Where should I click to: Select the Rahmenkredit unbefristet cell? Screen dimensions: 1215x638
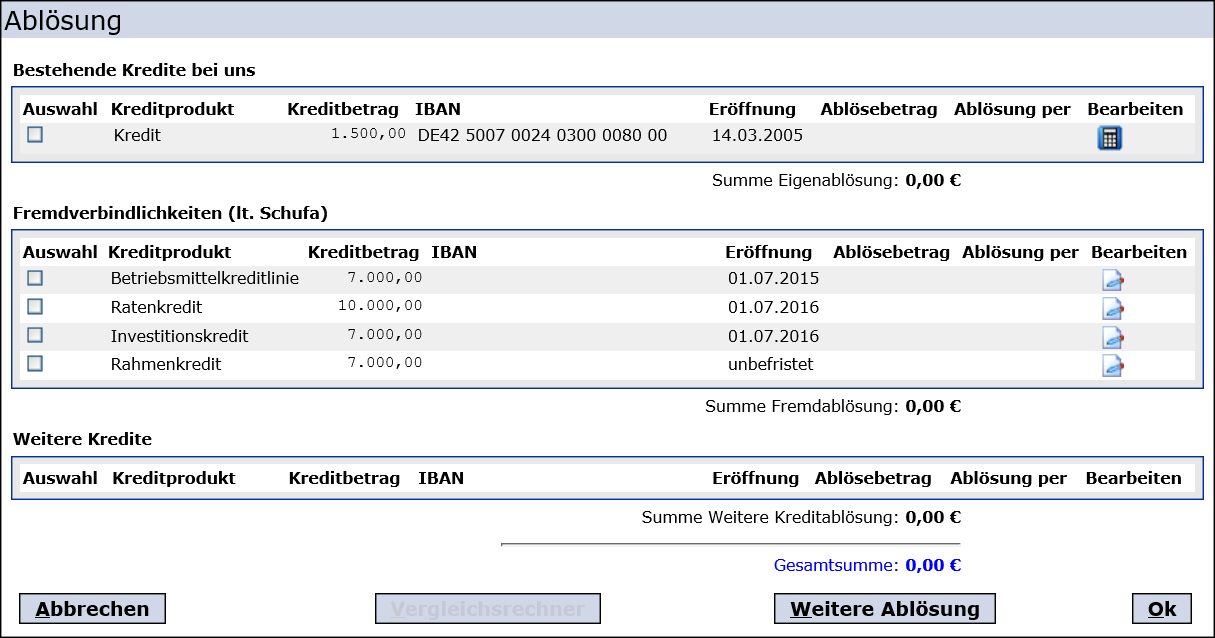coord(770,365)
